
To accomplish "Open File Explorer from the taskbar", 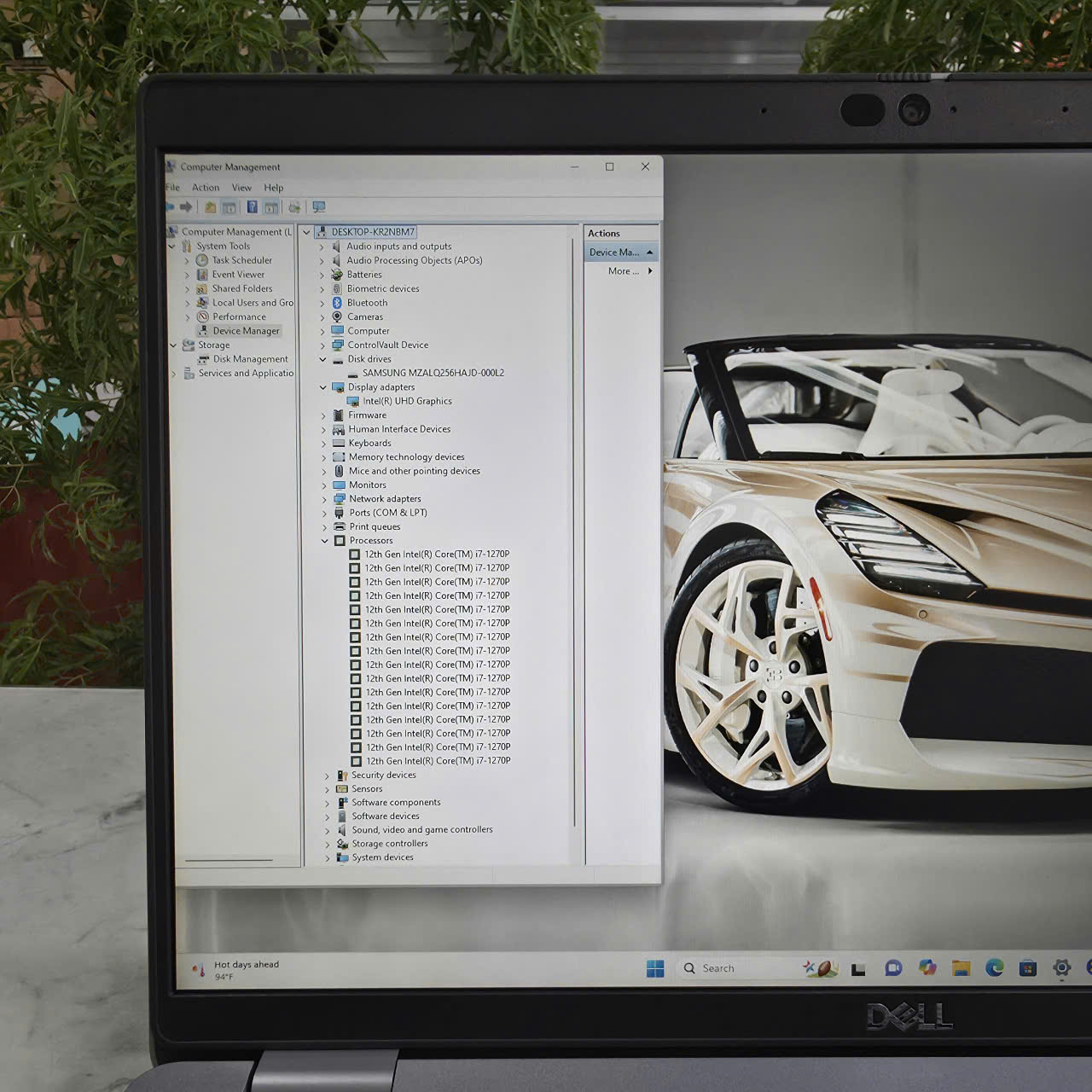I will coord(961,968).
